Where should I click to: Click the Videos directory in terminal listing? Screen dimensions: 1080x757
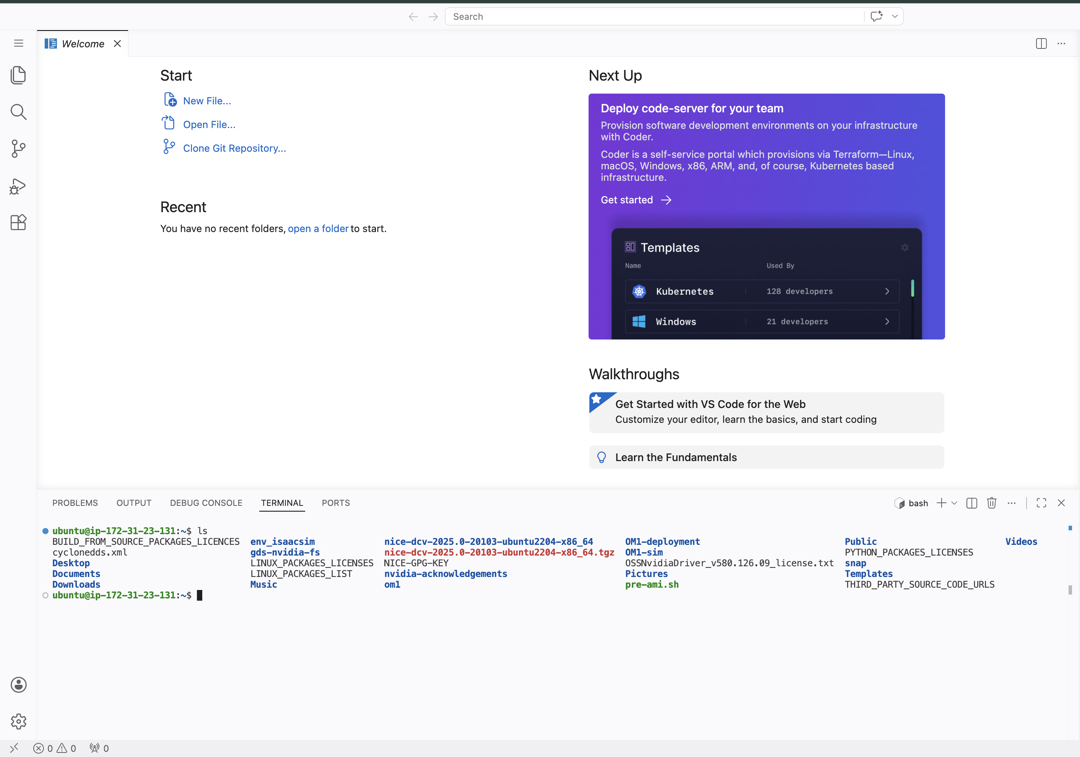[x=1021, y=541]
